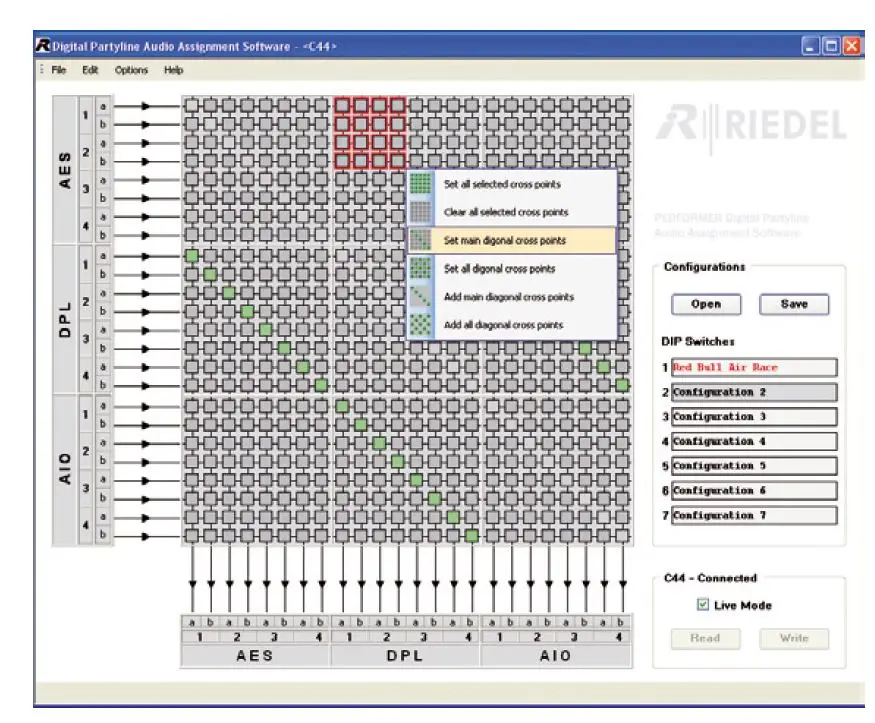The height and width of the screenshot is (723, 875).
Task: Click the vertical AES input group label
Action: coord(65,170)
